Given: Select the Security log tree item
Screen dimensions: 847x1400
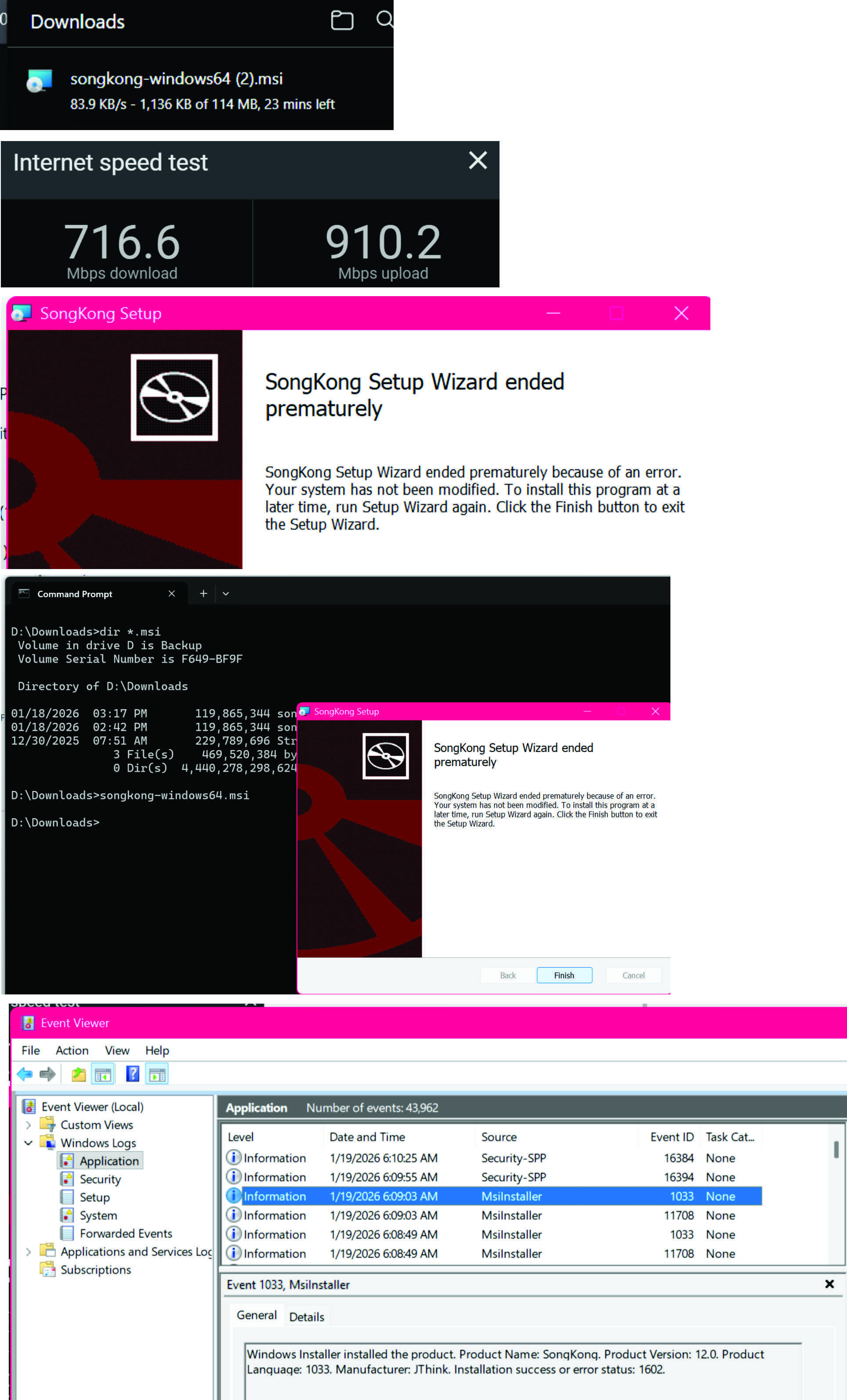Looking at the screenshot, I should (x=100, y=1179).
